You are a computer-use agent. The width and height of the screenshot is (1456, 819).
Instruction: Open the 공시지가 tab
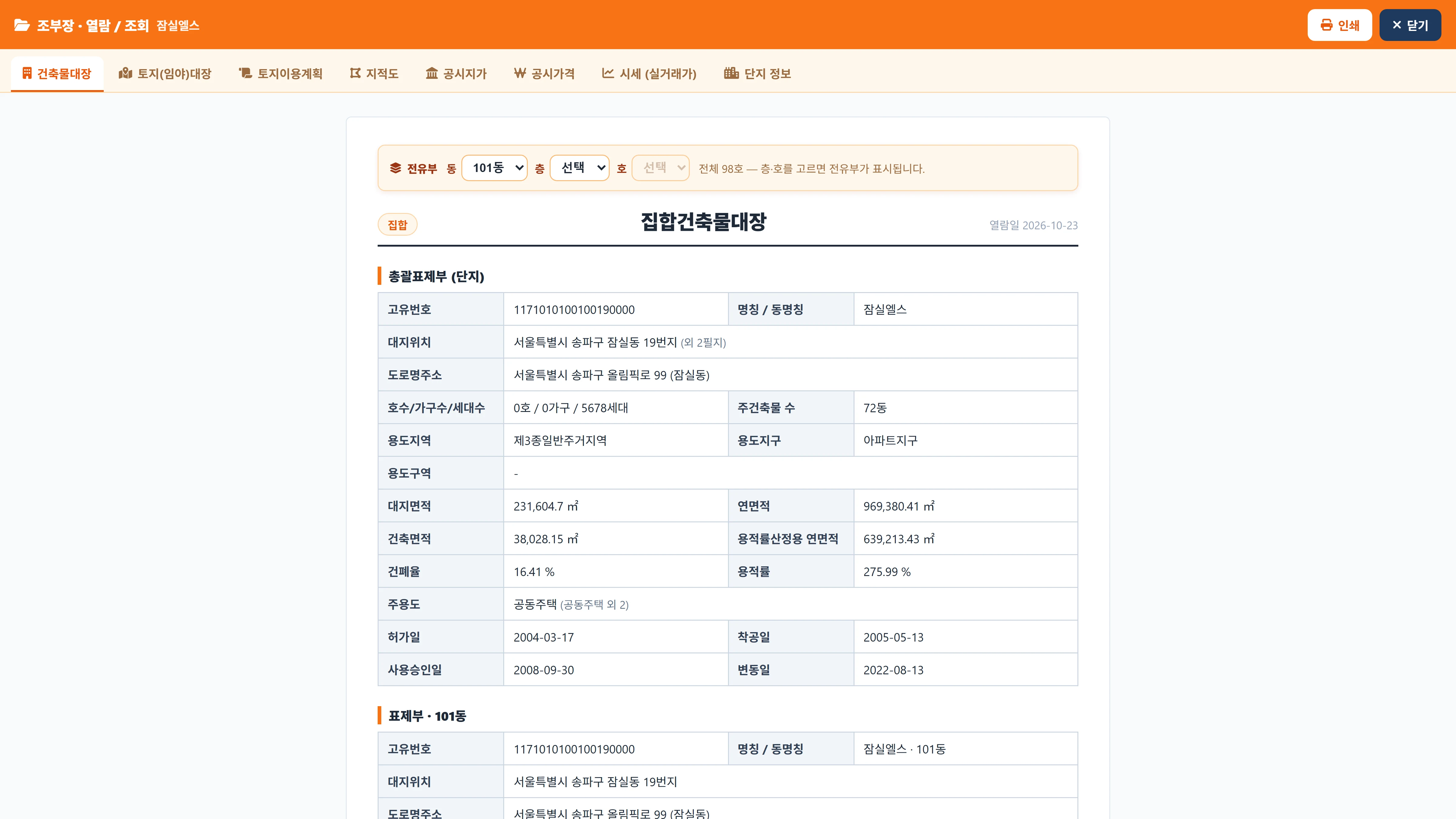point(456,73)
